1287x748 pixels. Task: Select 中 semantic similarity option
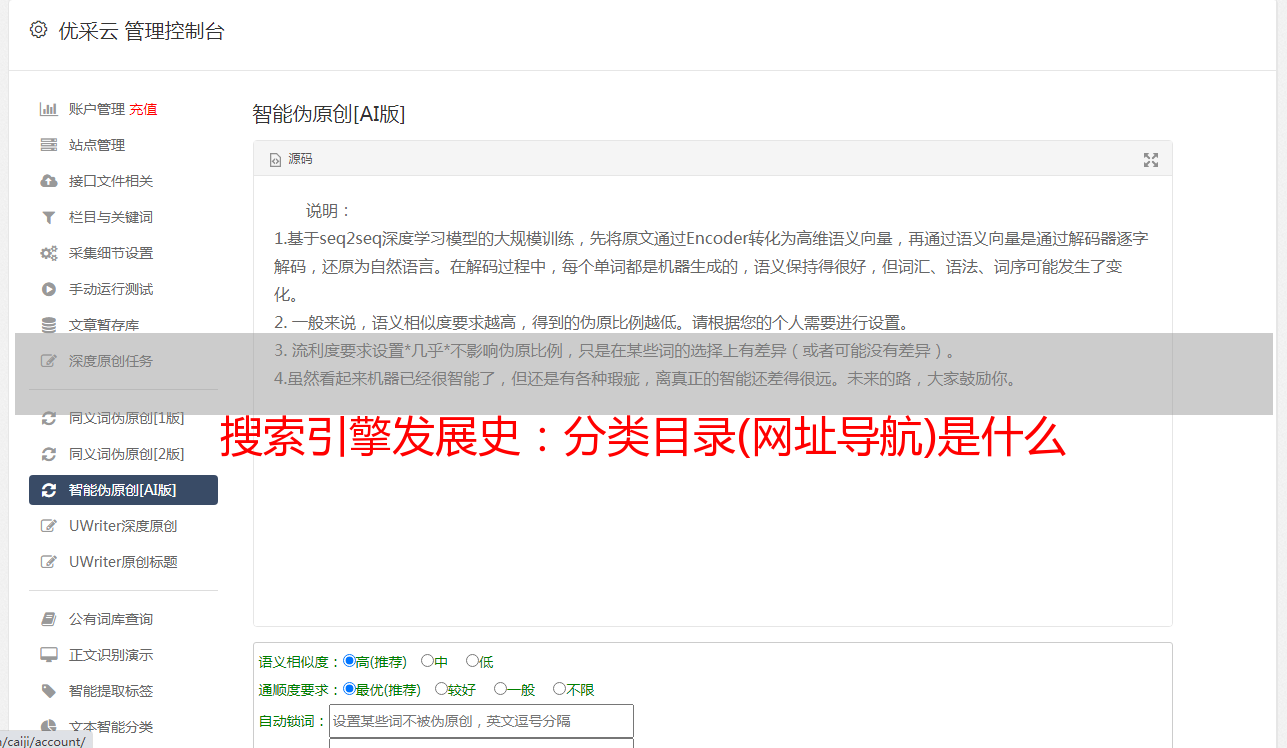tap(427, 661)
